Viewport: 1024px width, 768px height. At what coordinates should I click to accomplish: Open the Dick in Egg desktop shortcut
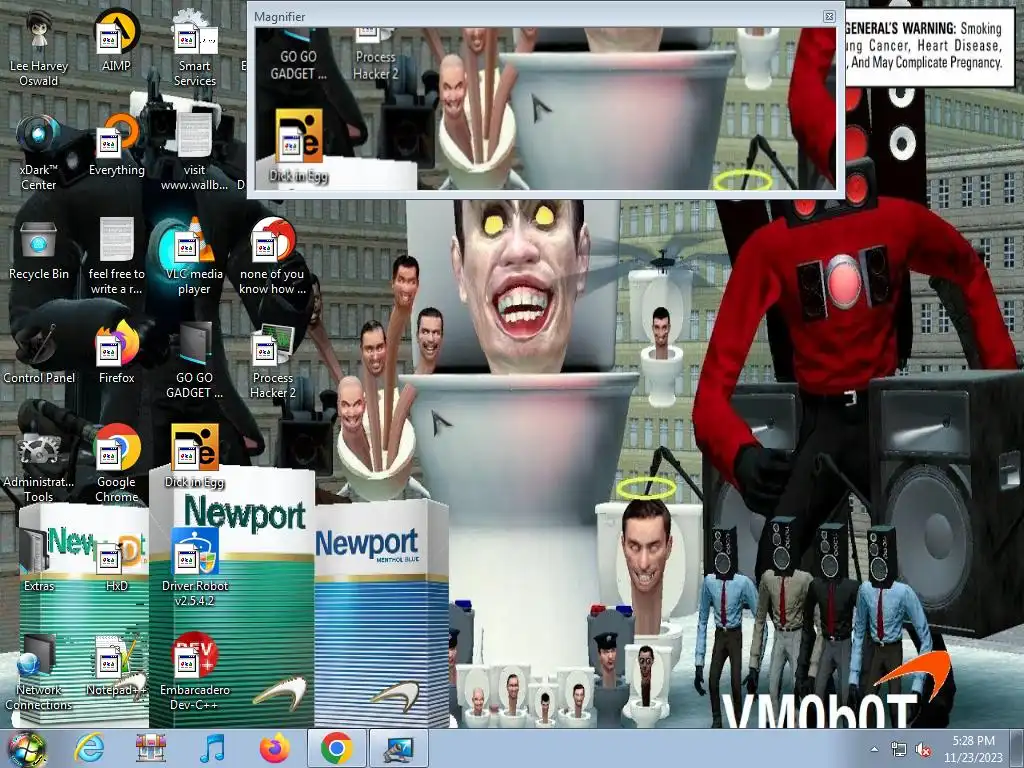coord(195,458)
